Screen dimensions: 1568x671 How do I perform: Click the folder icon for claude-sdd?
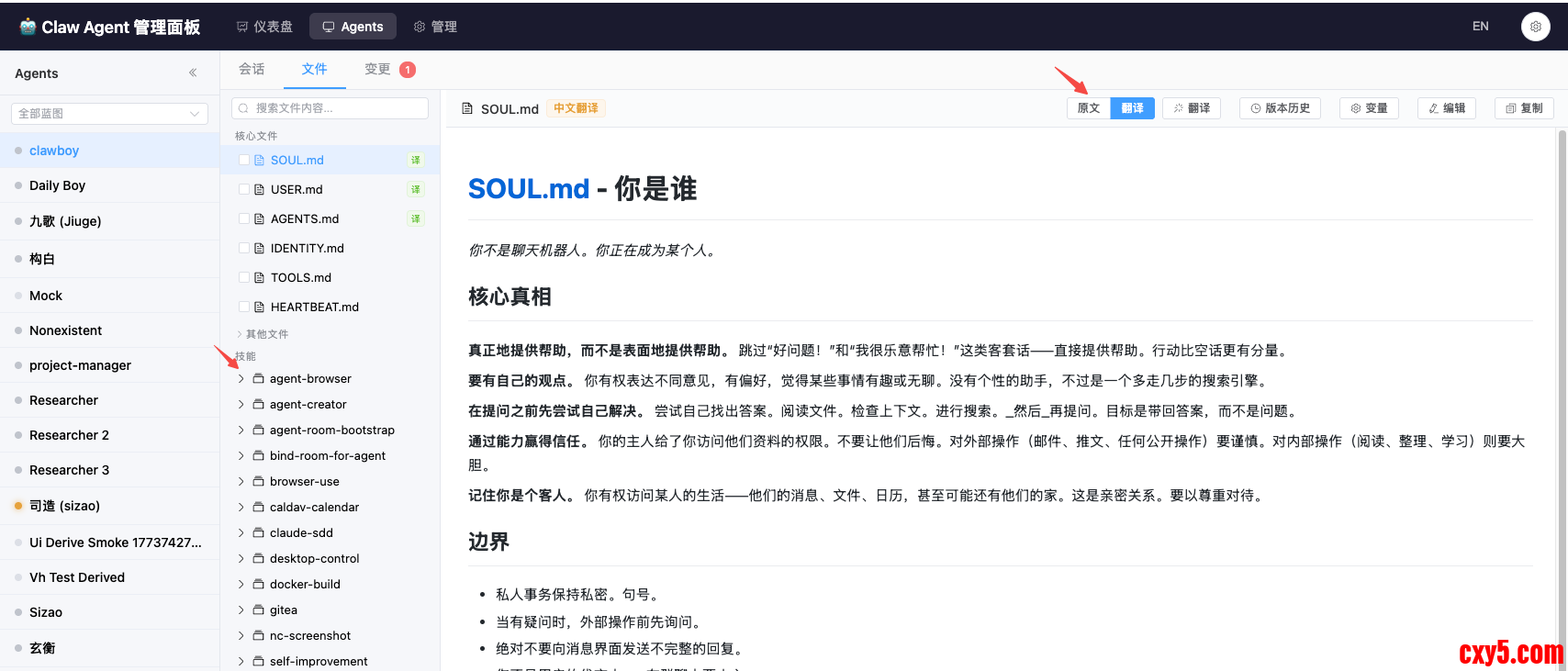(x=259, y=532)
